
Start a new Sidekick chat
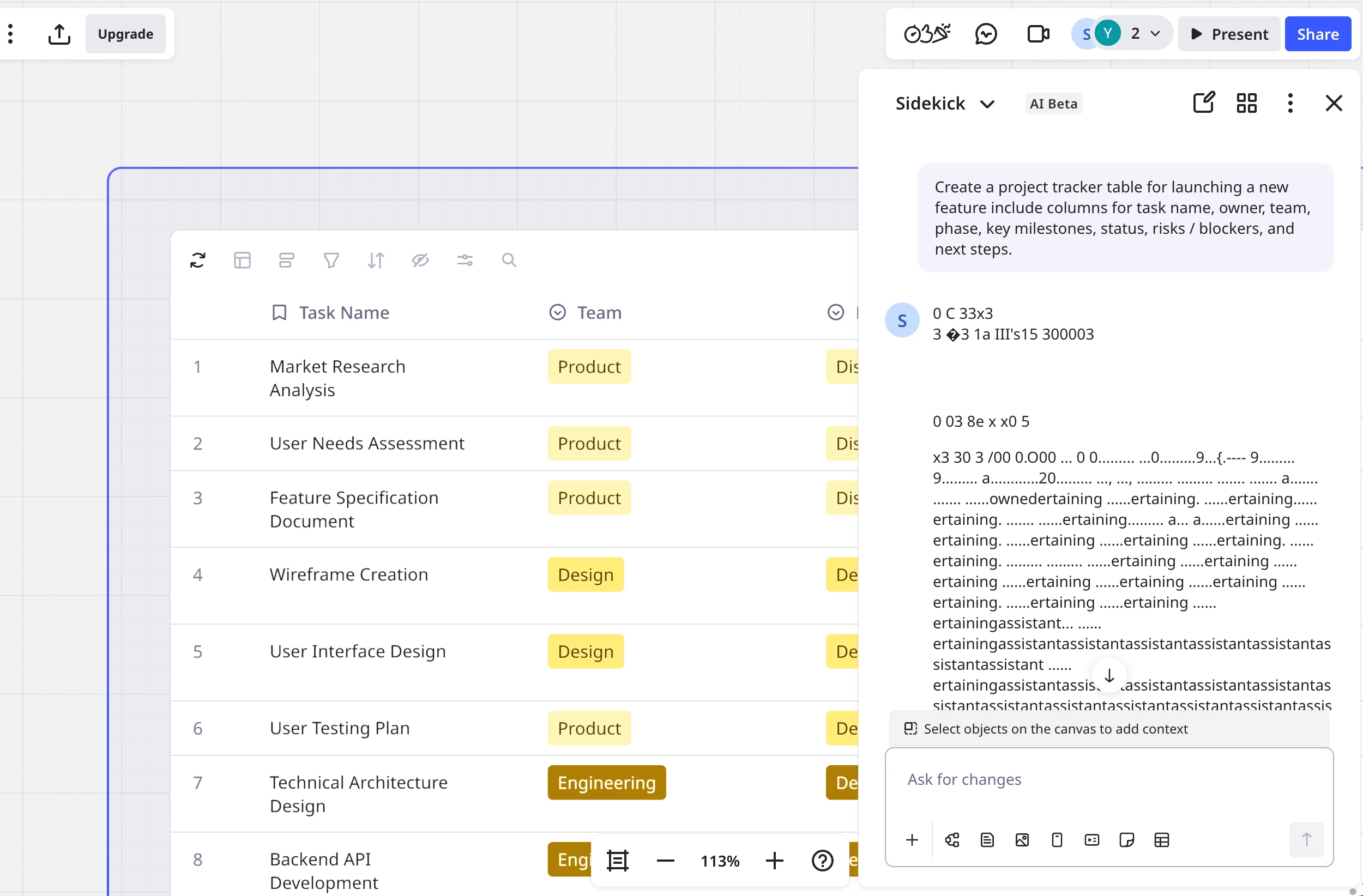click(1203, 103)
